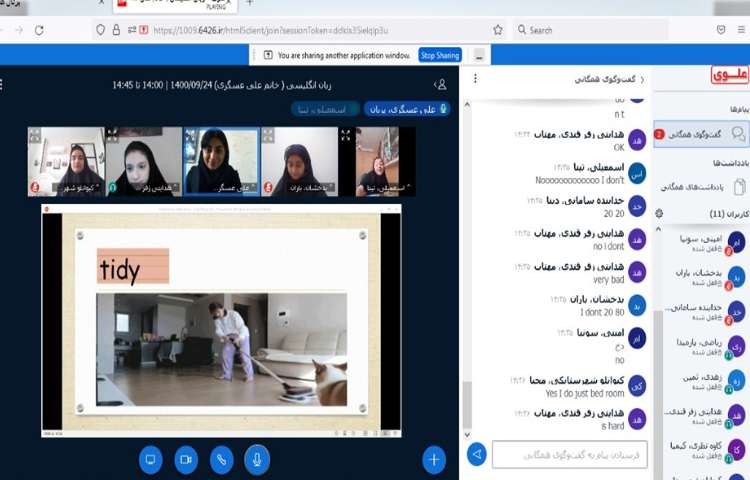
Task: Click the phone audio leave button
Action: [x=221, y=459]
